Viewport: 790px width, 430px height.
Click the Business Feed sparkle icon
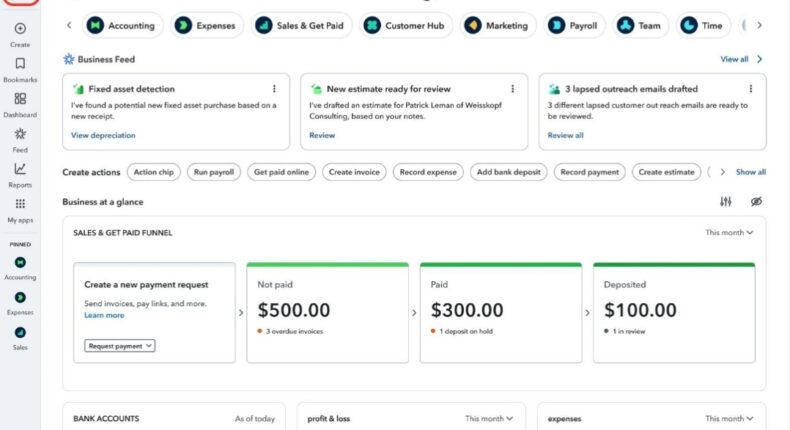(x=69, y=59)
